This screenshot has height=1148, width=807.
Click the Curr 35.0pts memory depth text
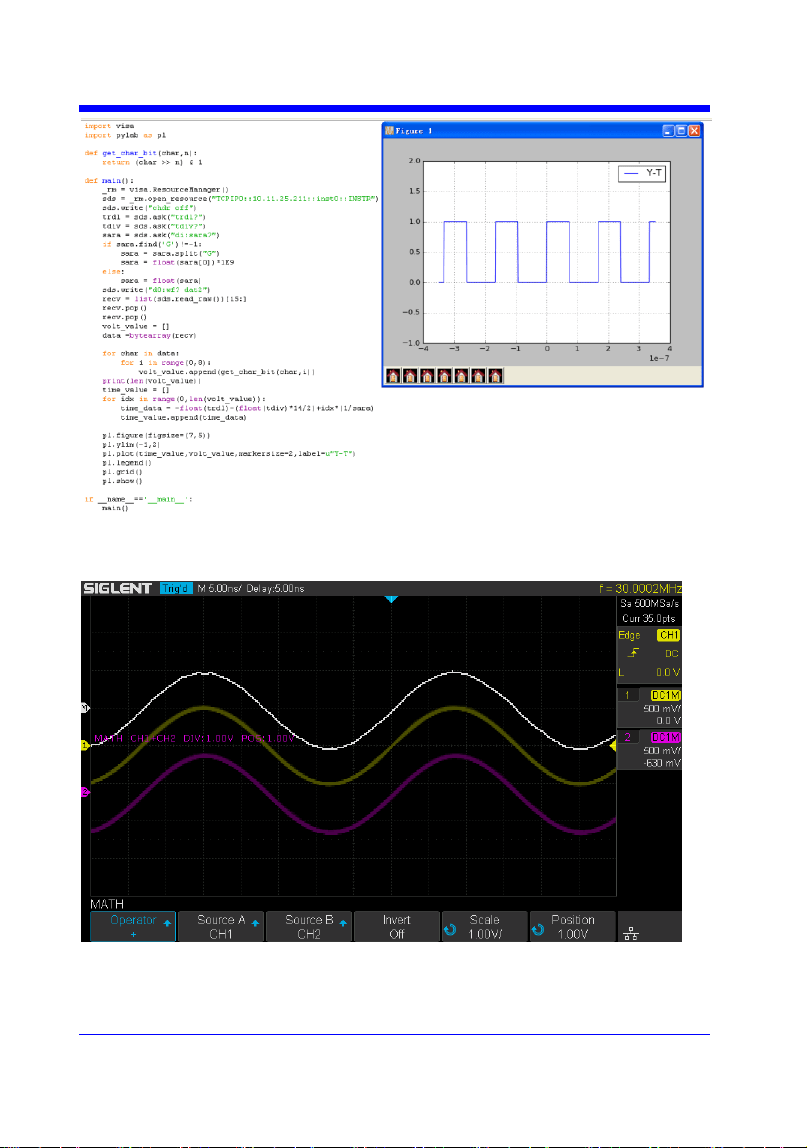click(x=649, y=618)
